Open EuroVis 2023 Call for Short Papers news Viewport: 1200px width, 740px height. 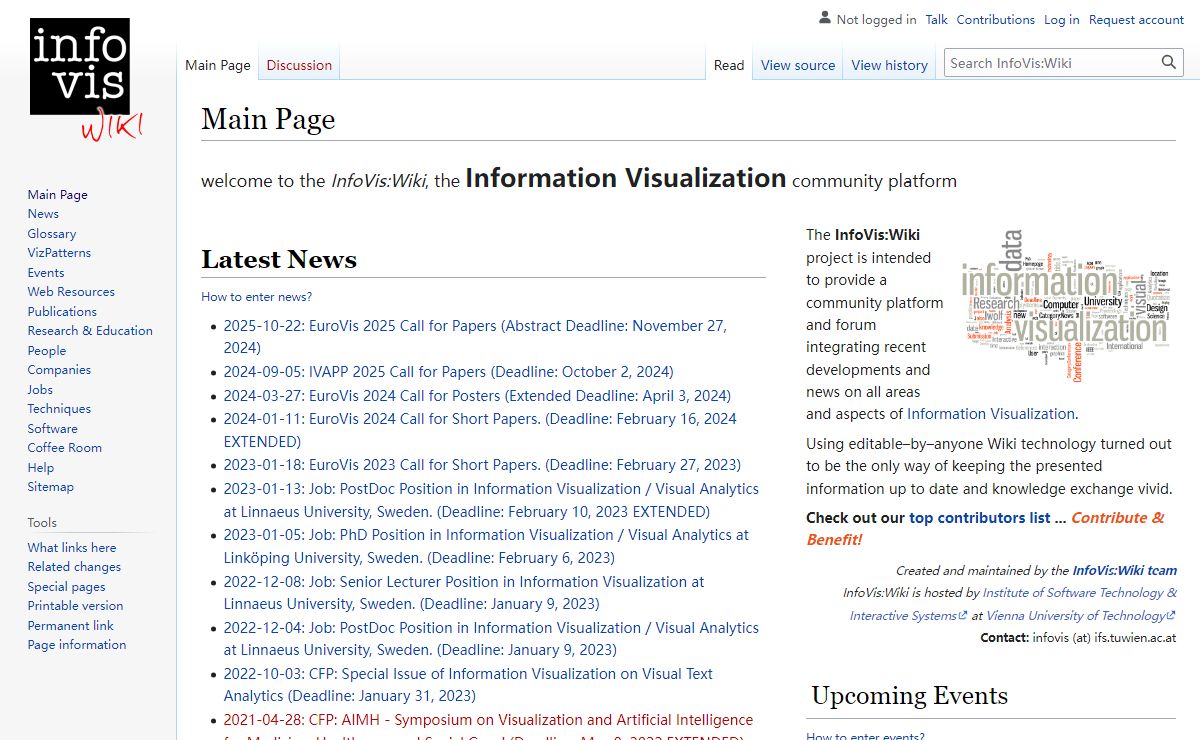click(x=482, y=465)
